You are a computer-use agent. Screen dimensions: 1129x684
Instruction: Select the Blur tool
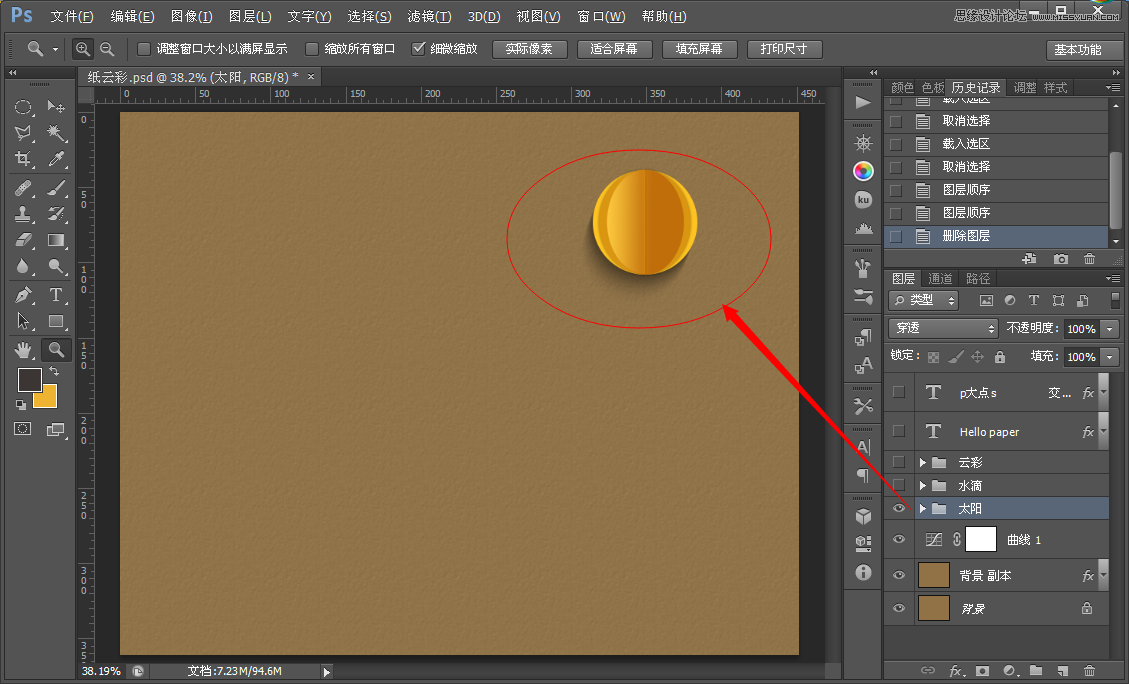click(23, 266)
